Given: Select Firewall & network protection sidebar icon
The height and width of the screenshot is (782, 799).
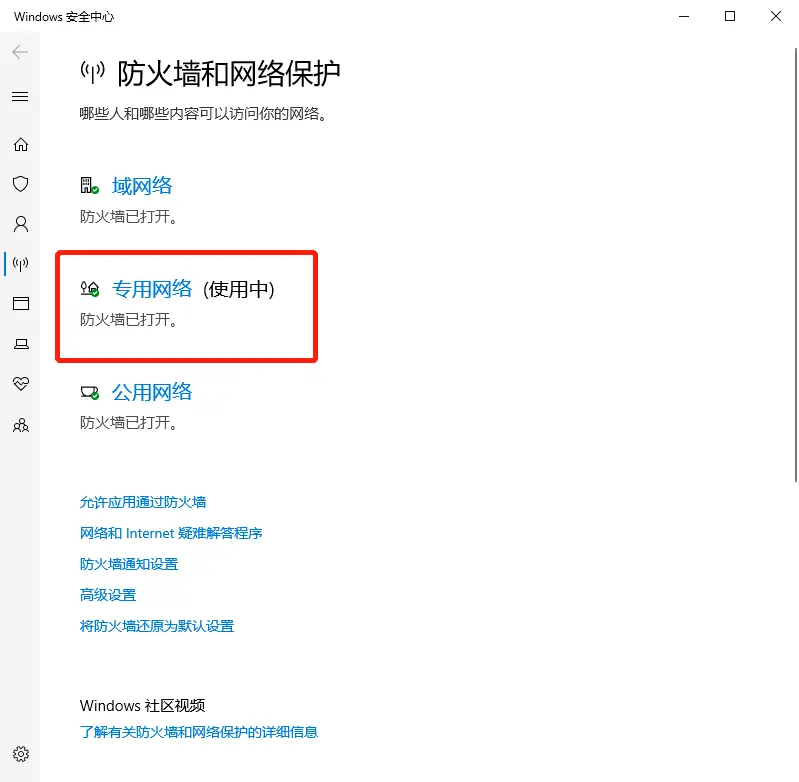Looking at the screenshot, I should pyautogui.click(x=21, y=264).
